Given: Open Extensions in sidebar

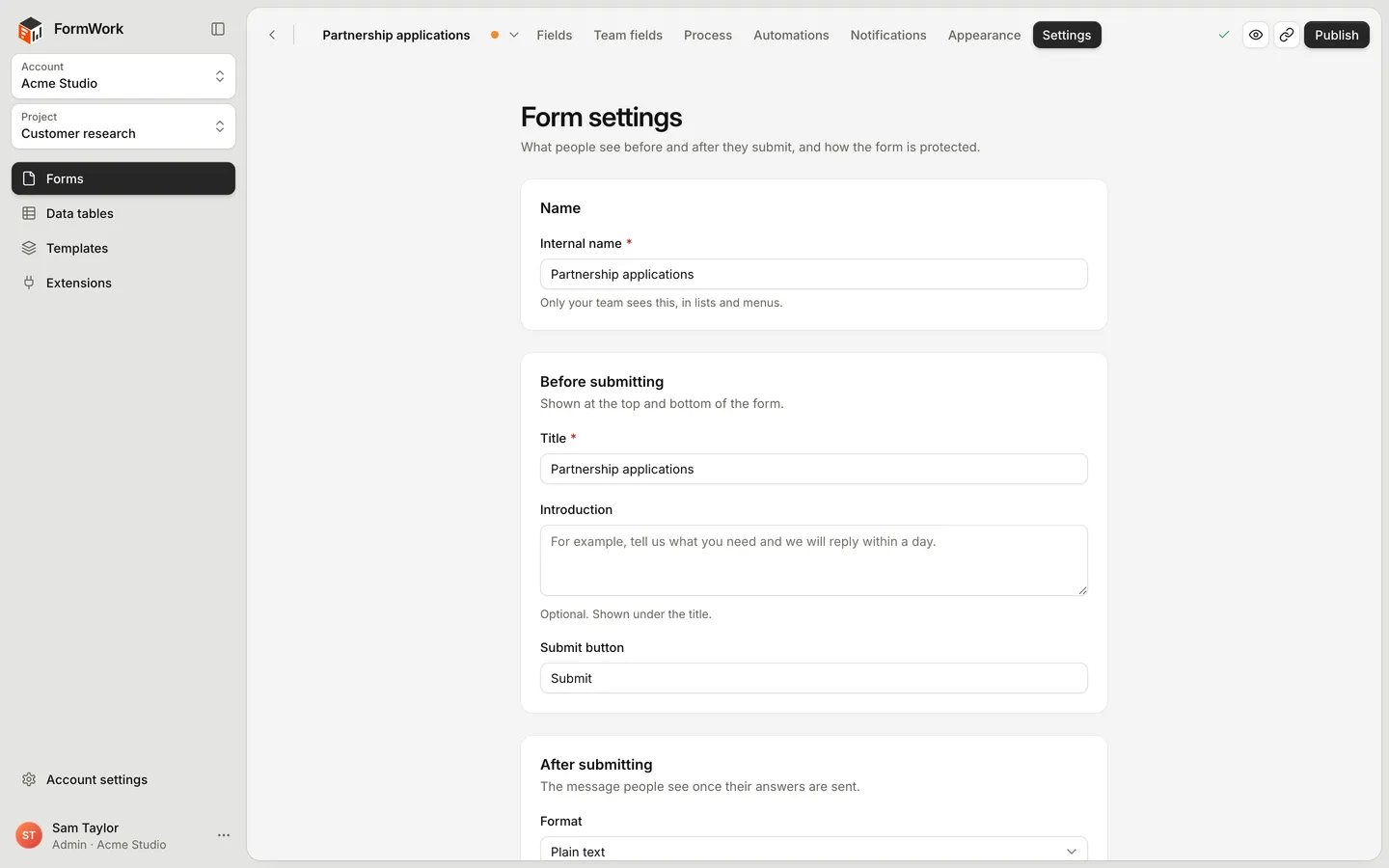Looking at the screenshot, I should [123, 283].
